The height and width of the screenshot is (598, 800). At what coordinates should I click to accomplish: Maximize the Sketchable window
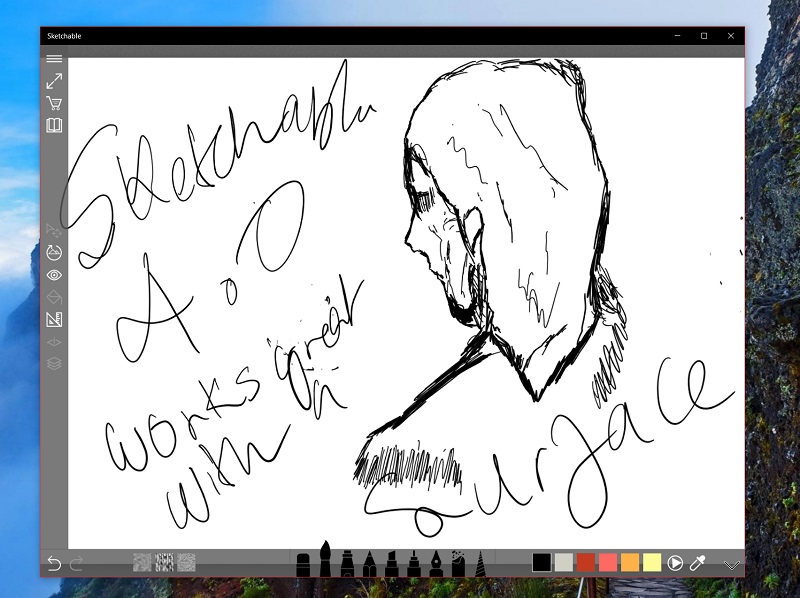click(x=704, y=36)
